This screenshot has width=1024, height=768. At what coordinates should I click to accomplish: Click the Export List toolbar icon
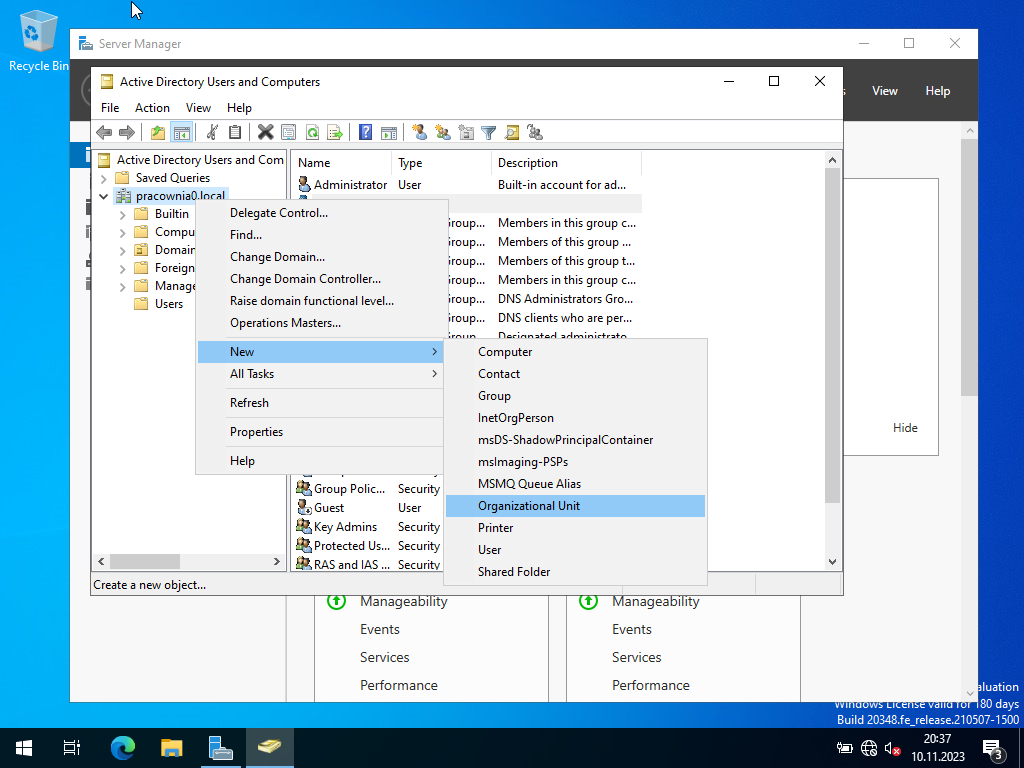(335, 133)
